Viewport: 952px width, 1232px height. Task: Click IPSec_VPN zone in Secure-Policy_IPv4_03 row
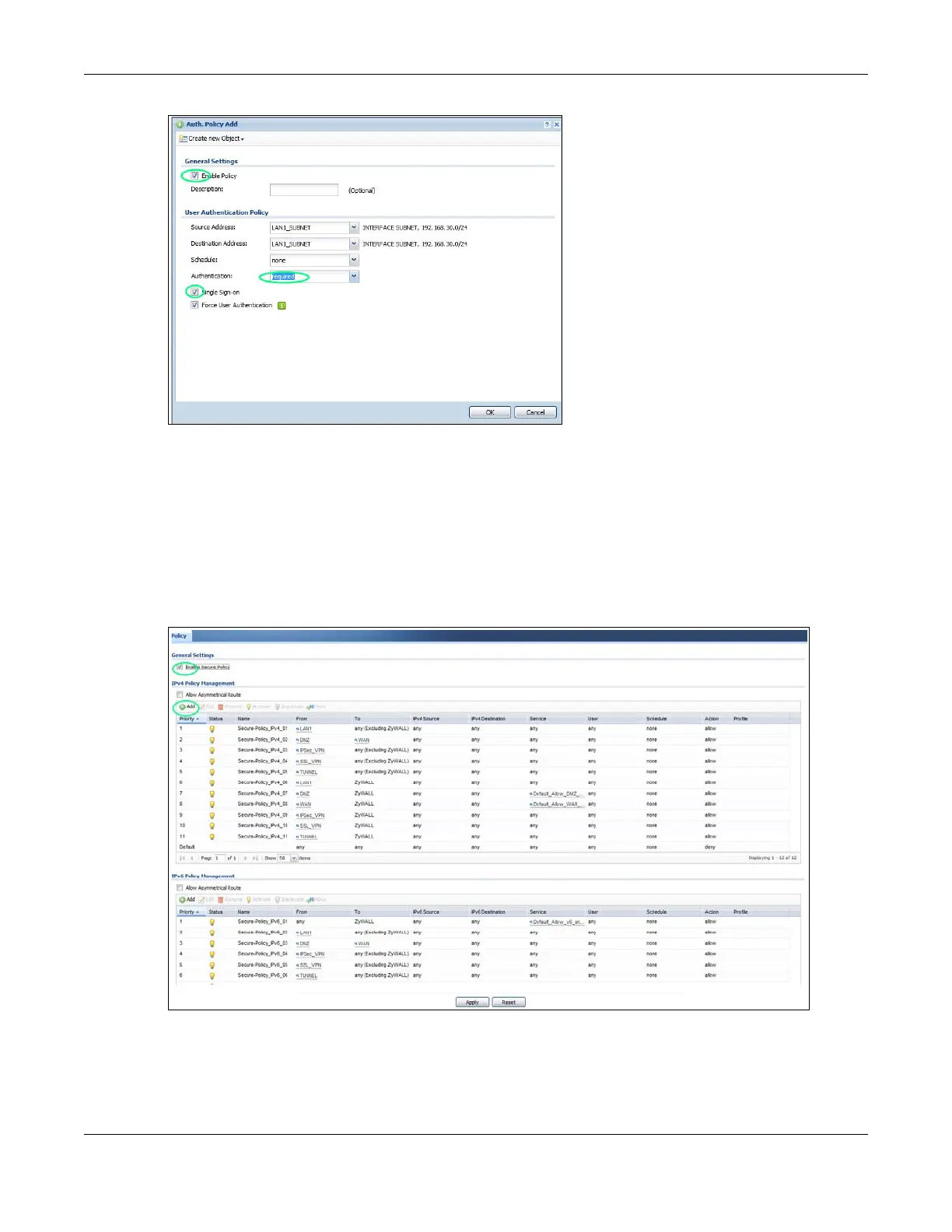[x=310, y=751]
